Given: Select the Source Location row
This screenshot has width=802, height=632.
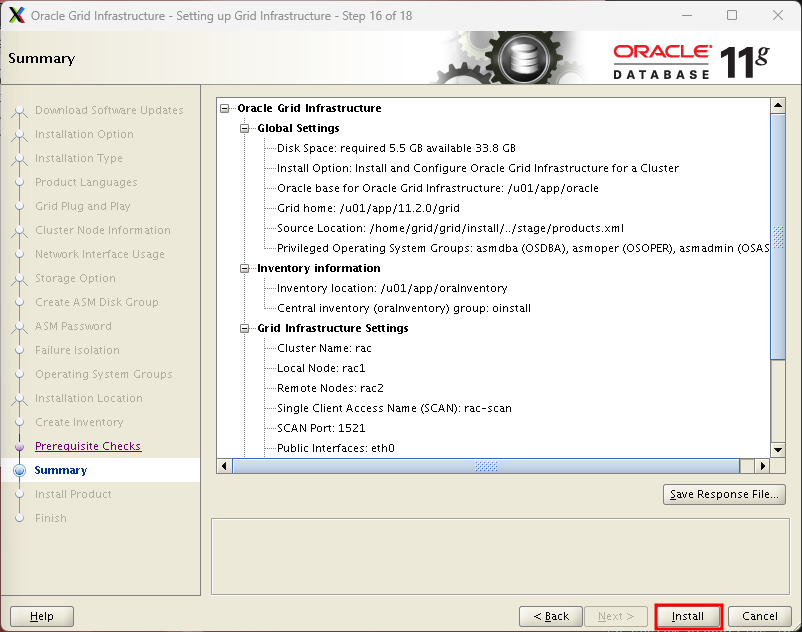Looking at the screenshot, I should point(450,228).
